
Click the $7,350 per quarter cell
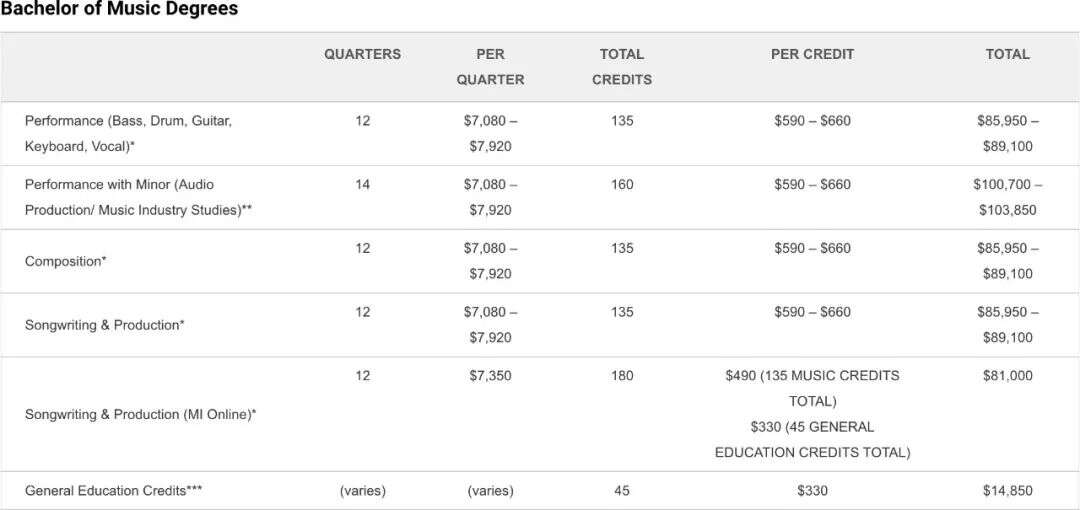pyautogui.click(x=490, y=376)
